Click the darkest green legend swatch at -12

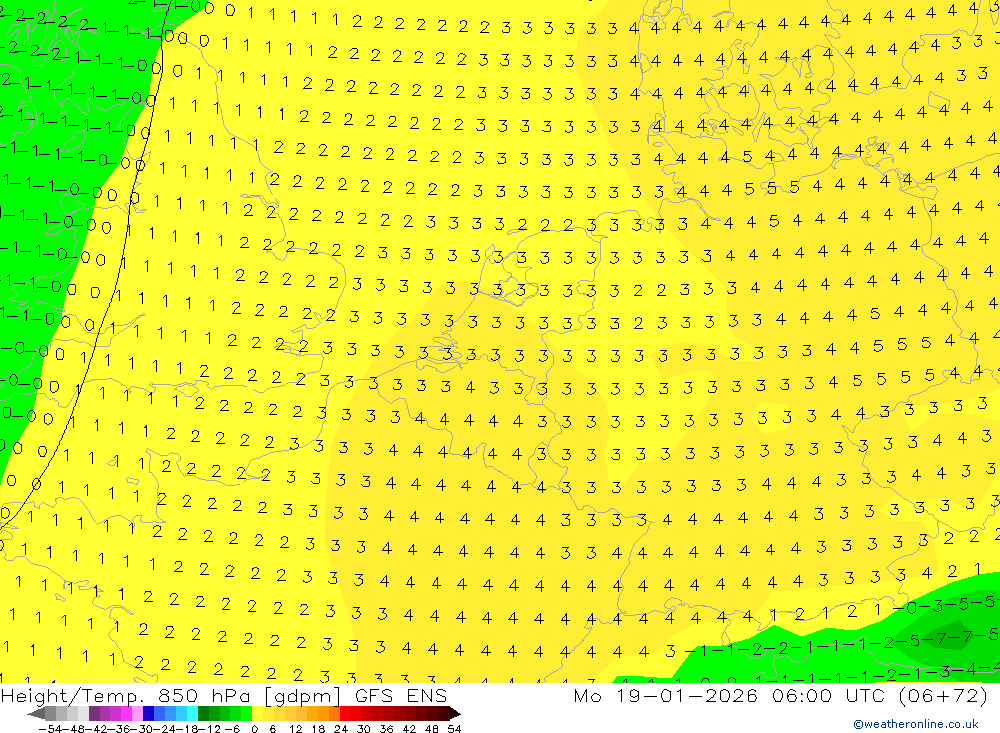click(203, 713)
